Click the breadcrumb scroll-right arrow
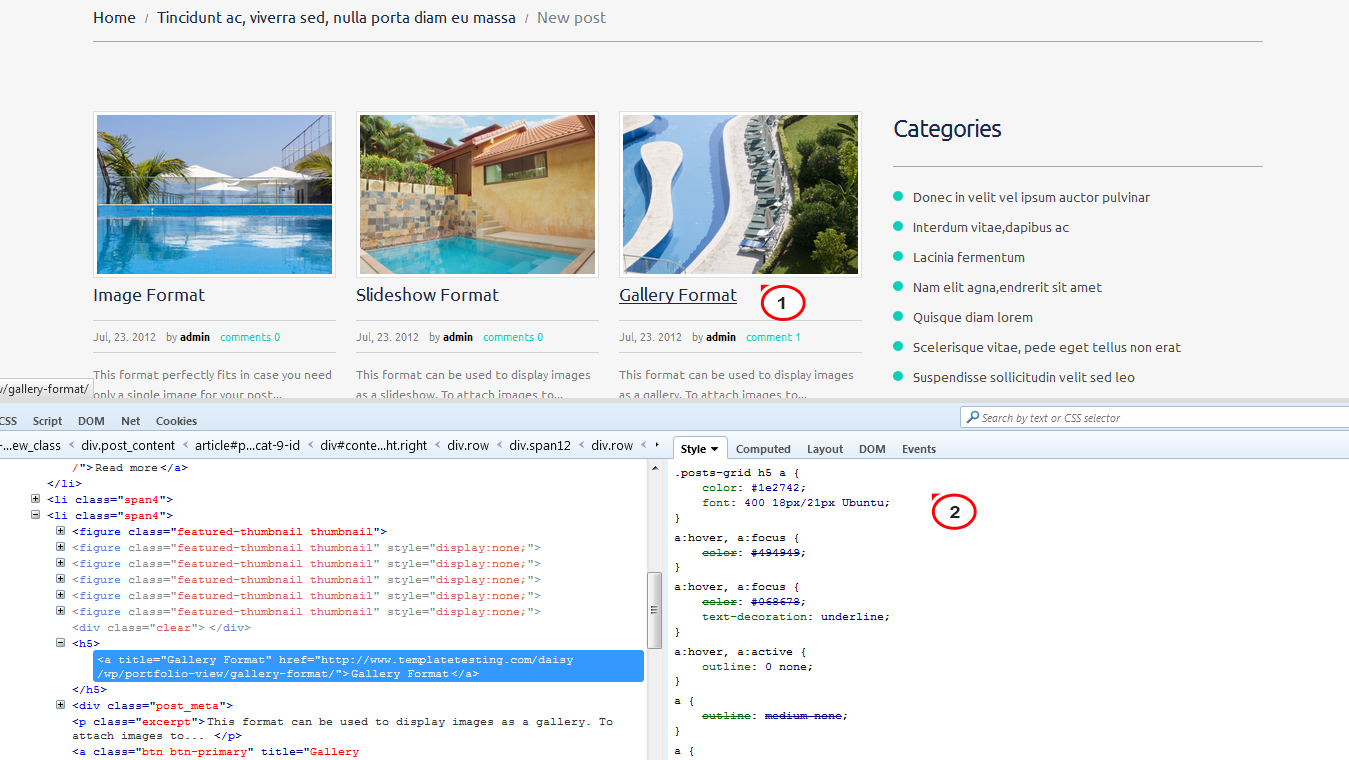1349x760 pixels. (x=657, y=445)
